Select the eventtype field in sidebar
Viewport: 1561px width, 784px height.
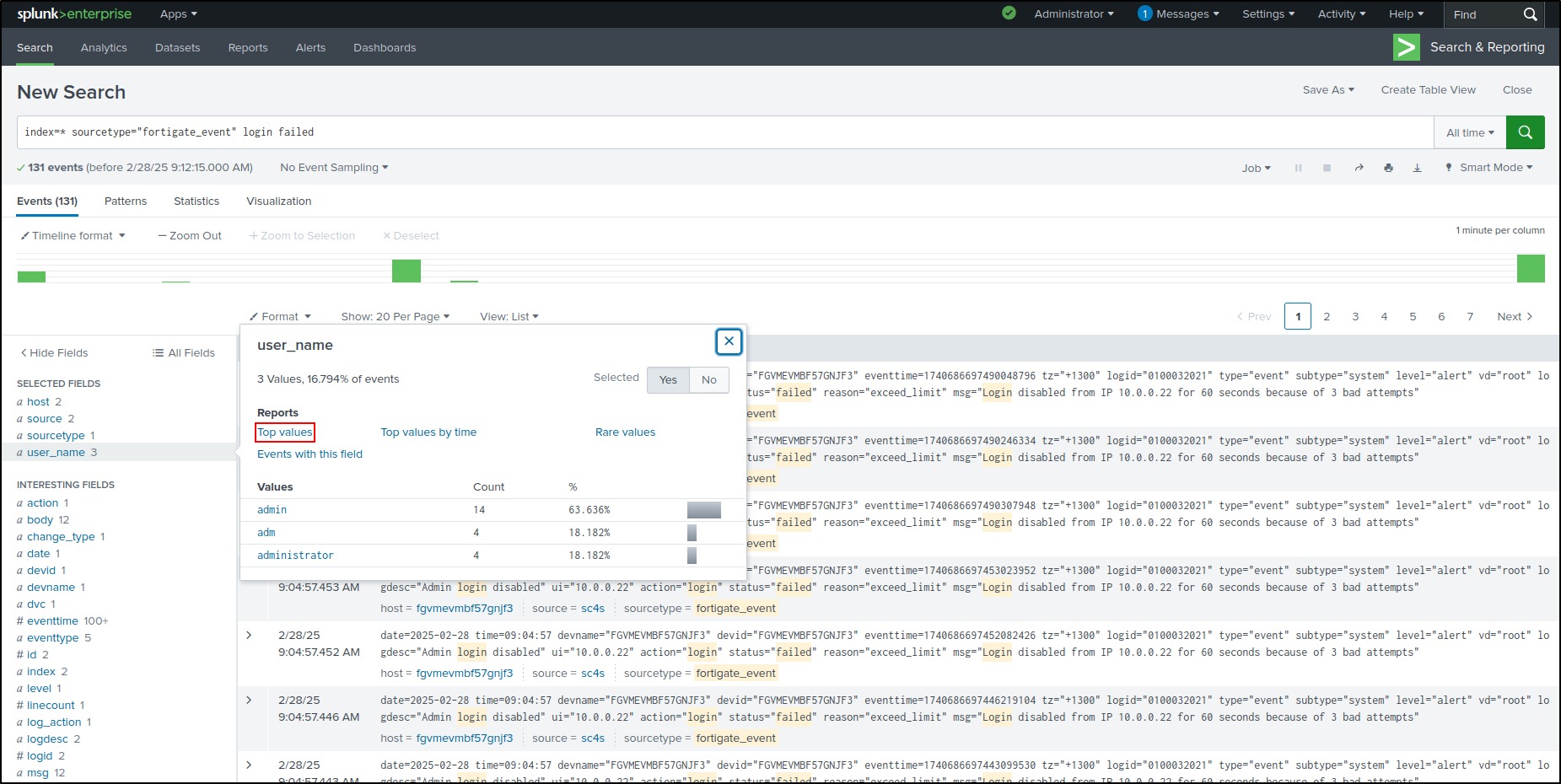(54, 638)
